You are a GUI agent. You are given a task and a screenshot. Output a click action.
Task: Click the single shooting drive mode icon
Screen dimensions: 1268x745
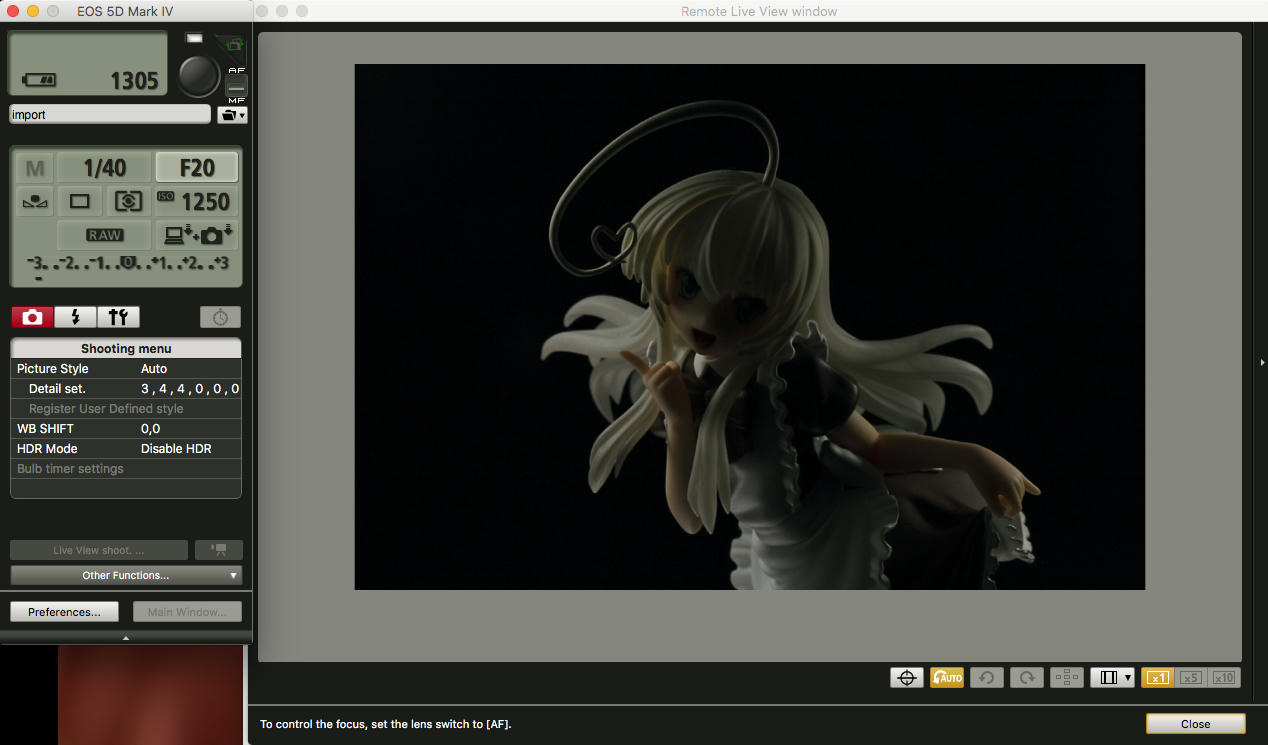click(x=80, y=202)
